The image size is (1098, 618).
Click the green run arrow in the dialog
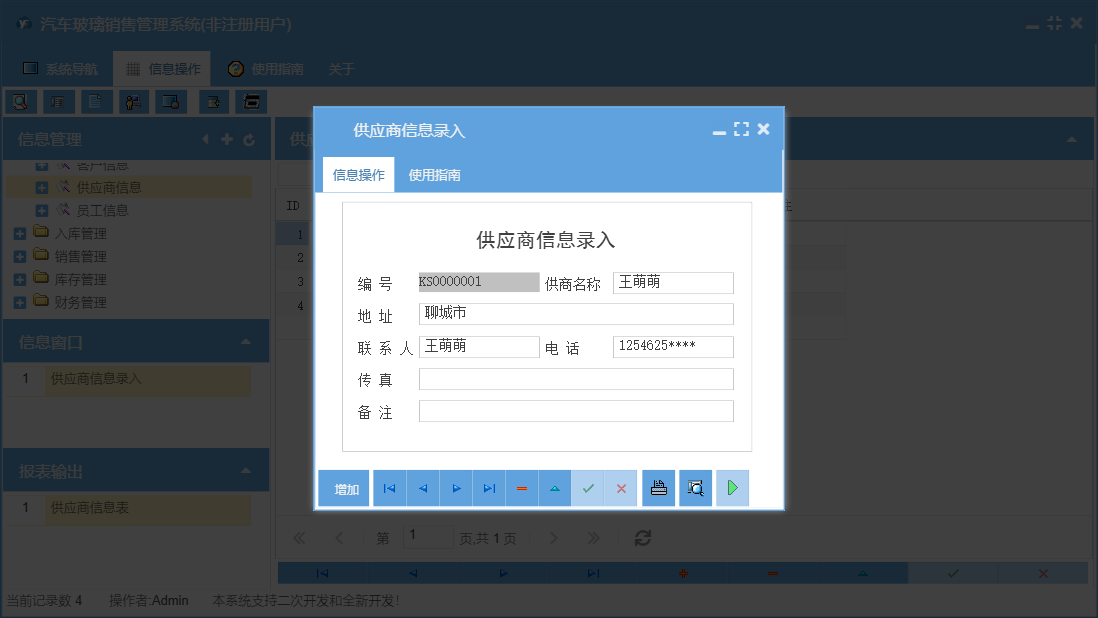point(732,488)
